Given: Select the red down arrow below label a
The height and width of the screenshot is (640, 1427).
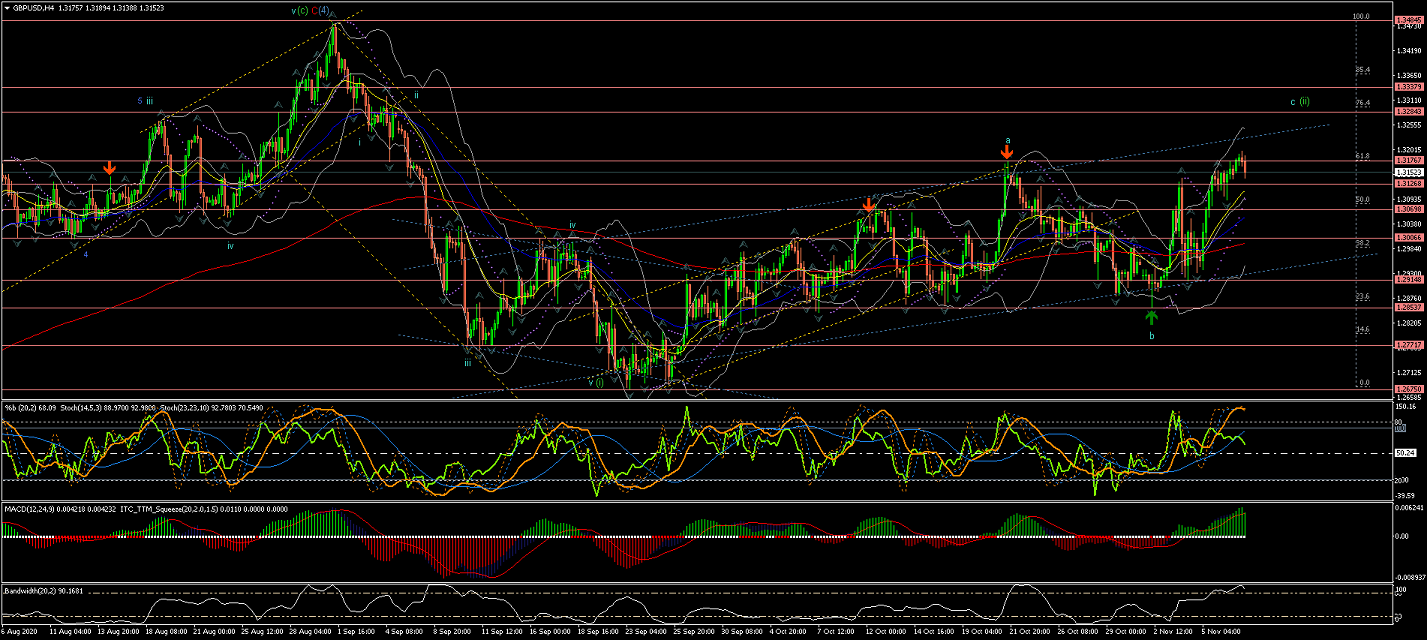Looking at the screenshot, I should point(1007,153).
